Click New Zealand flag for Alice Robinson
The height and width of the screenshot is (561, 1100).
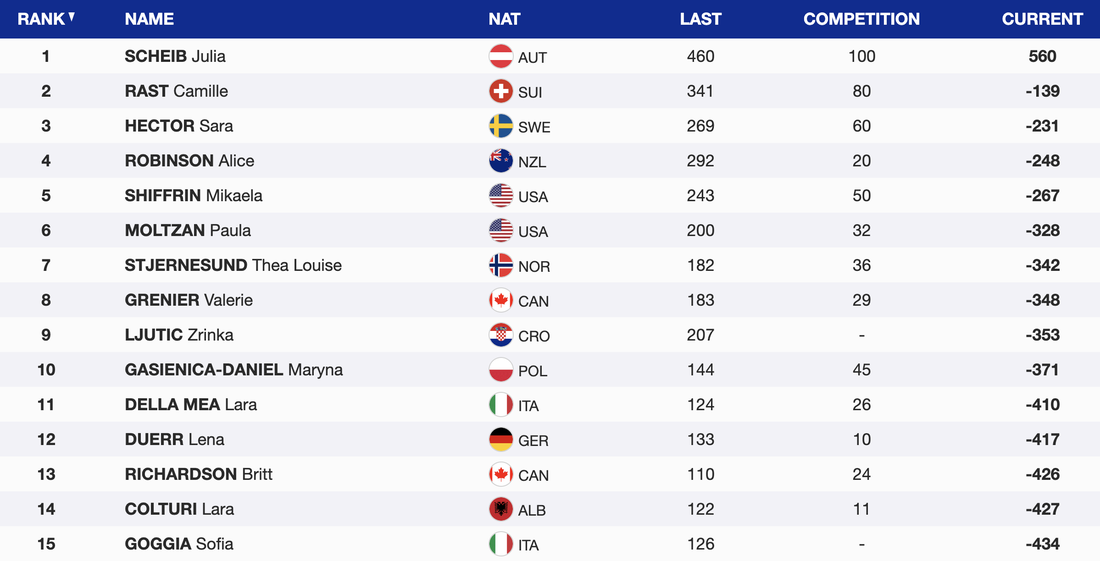pos(501,161)
